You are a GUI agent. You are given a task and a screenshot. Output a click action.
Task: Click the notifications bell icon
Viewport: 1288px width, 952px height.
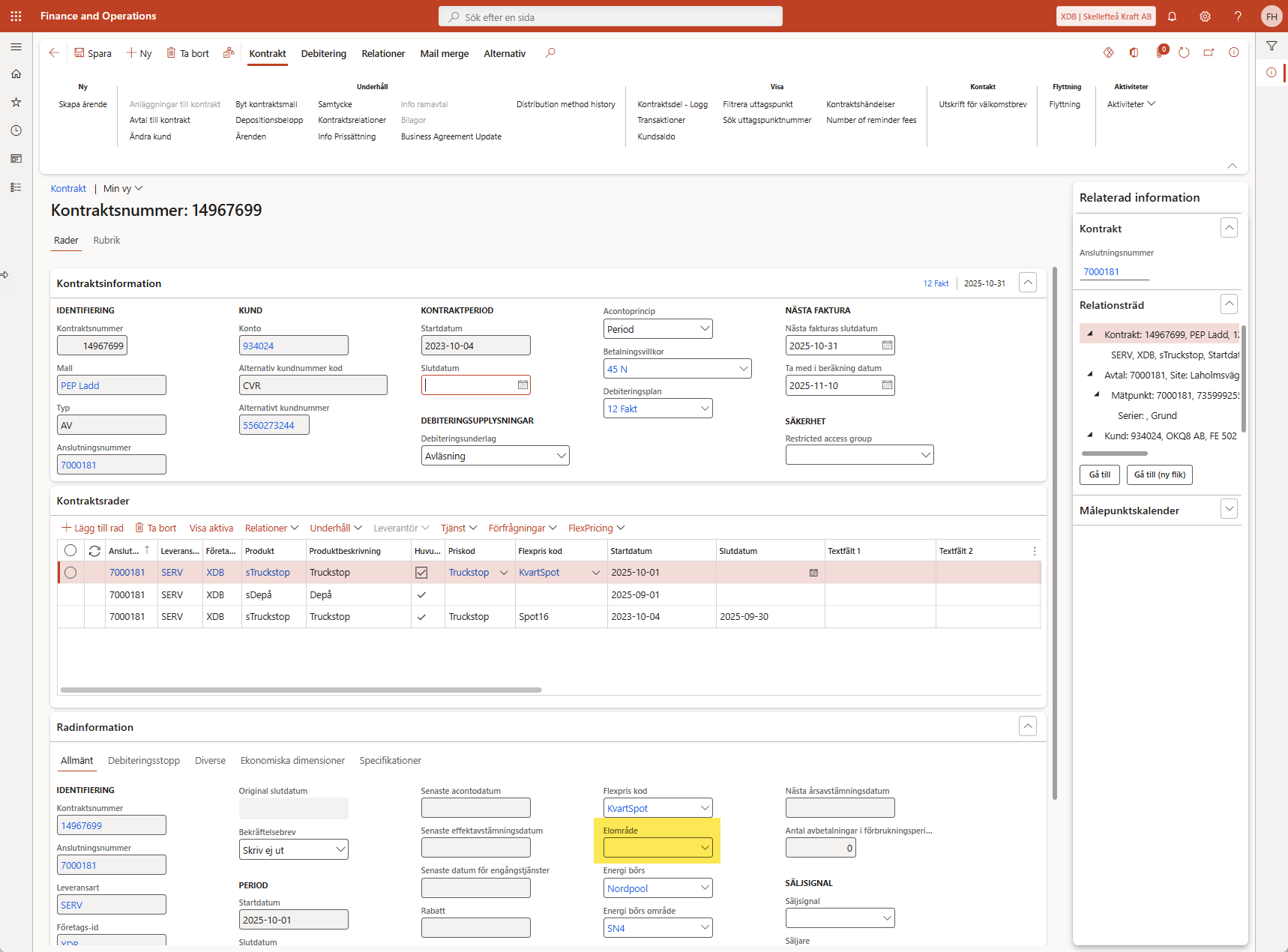tap(1172, 16)
